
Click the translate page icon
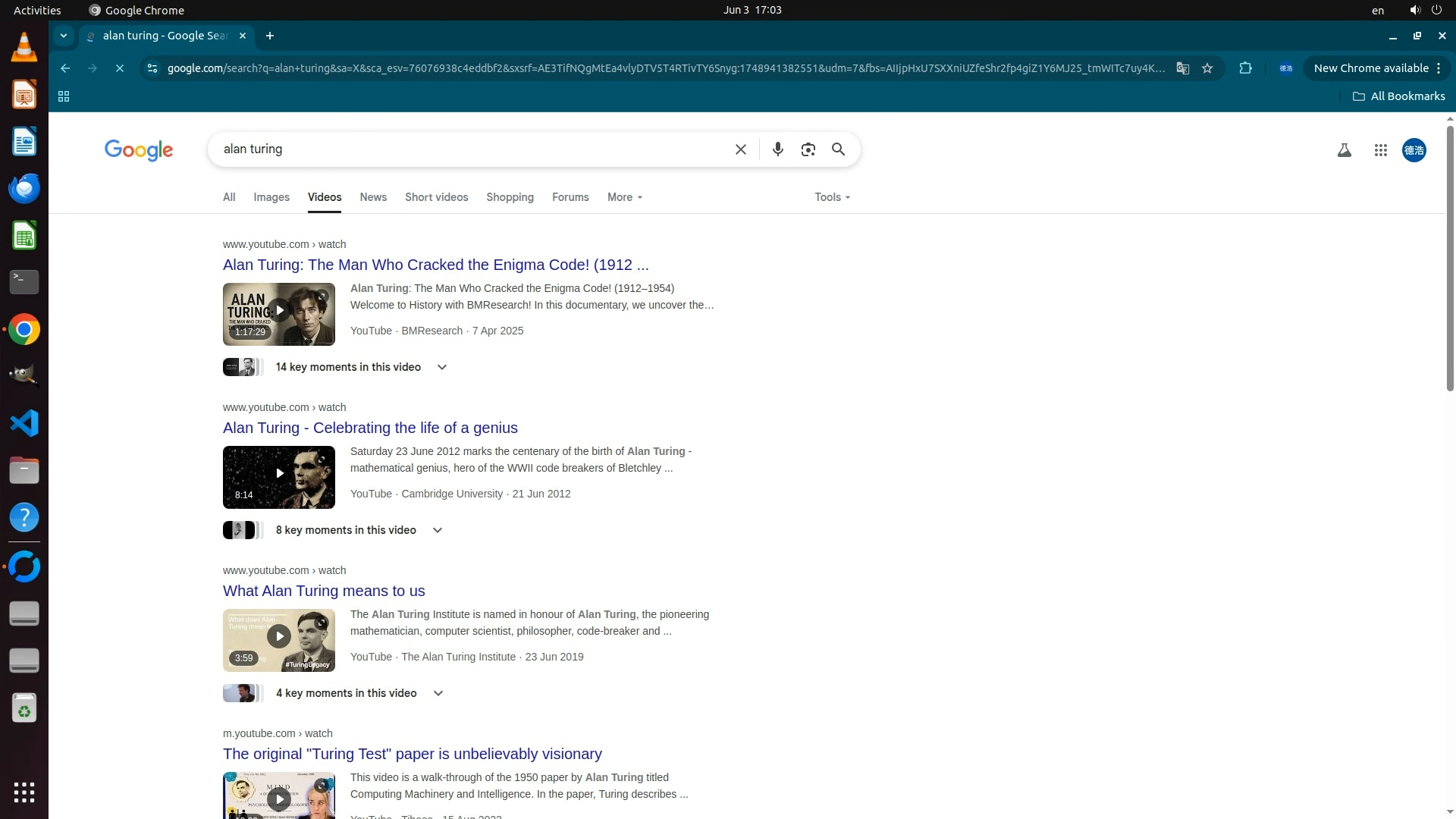(1182, 68)
